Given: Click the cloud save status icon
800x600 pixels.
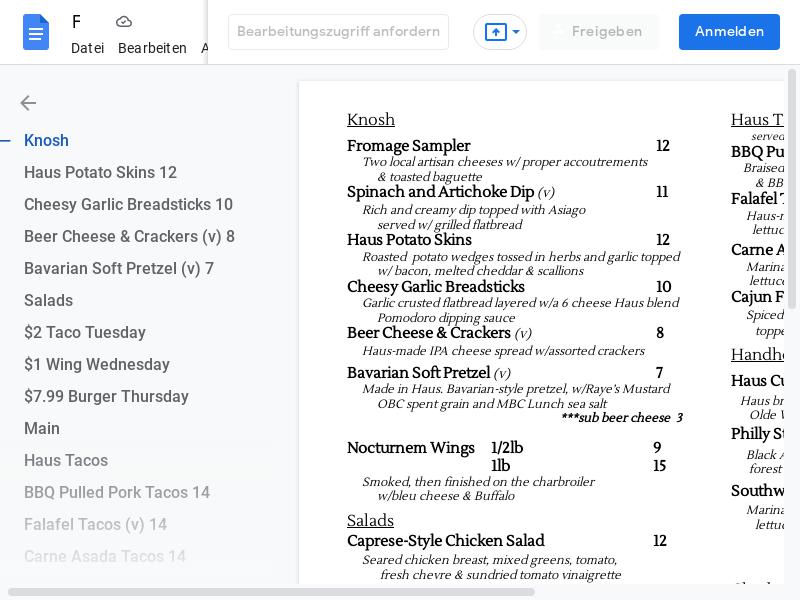Looking at the screenshot, I should pyautogui.click(x=124, y=22).
